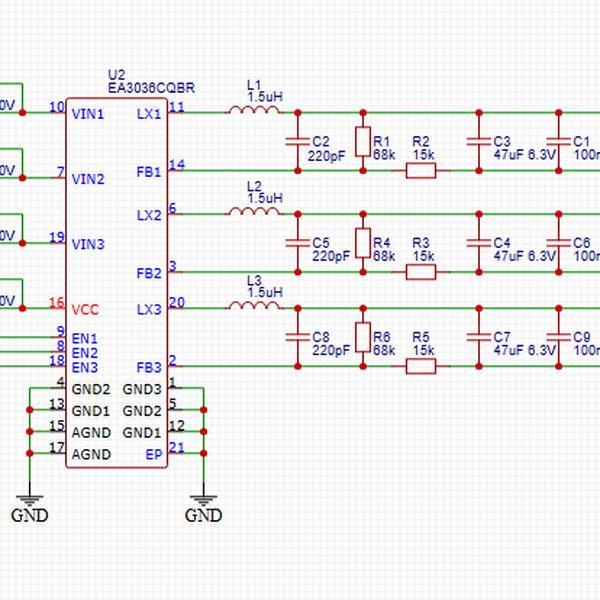Click the 47uF 6.3V value under C3
The width and height of the screenshot is (600, 600).
(x=524, y=155)
